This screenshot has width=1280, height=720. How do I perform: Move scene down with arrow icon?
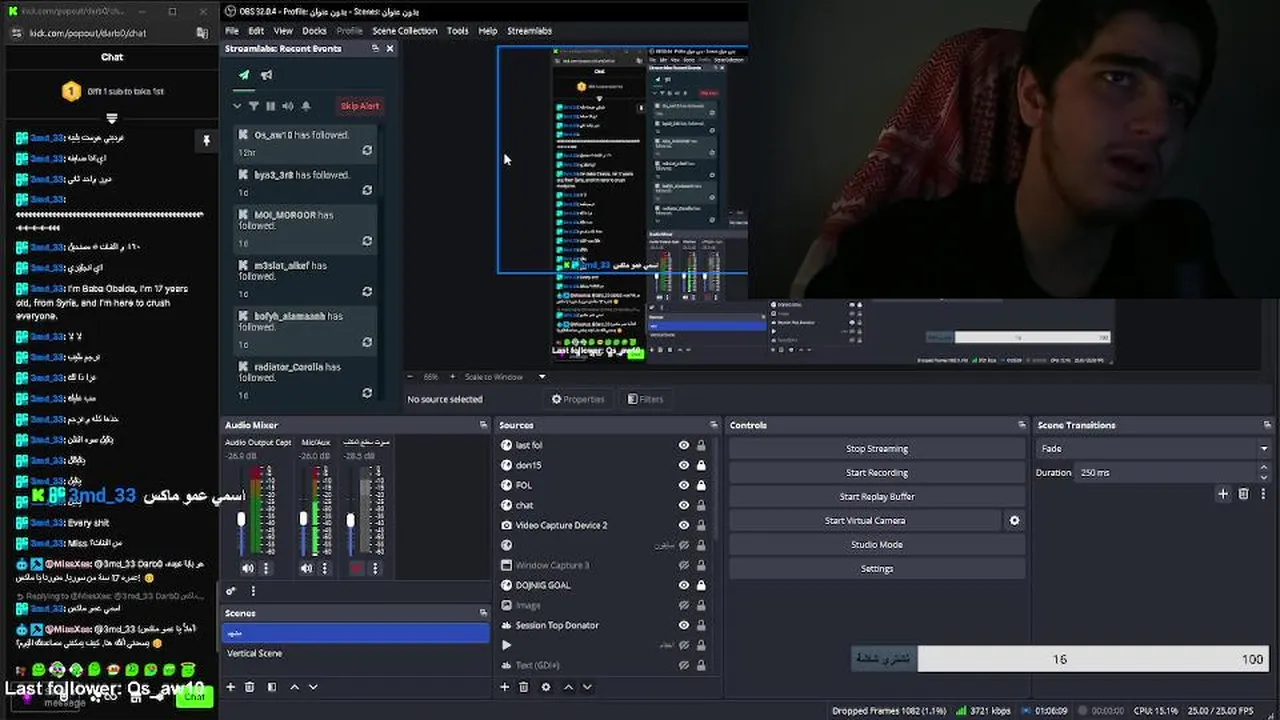point(313,687)
